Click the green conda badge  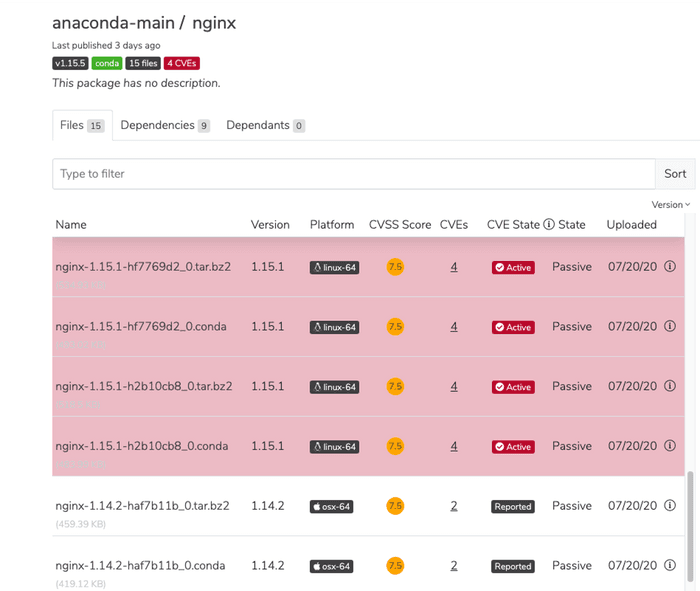(107, 63)
